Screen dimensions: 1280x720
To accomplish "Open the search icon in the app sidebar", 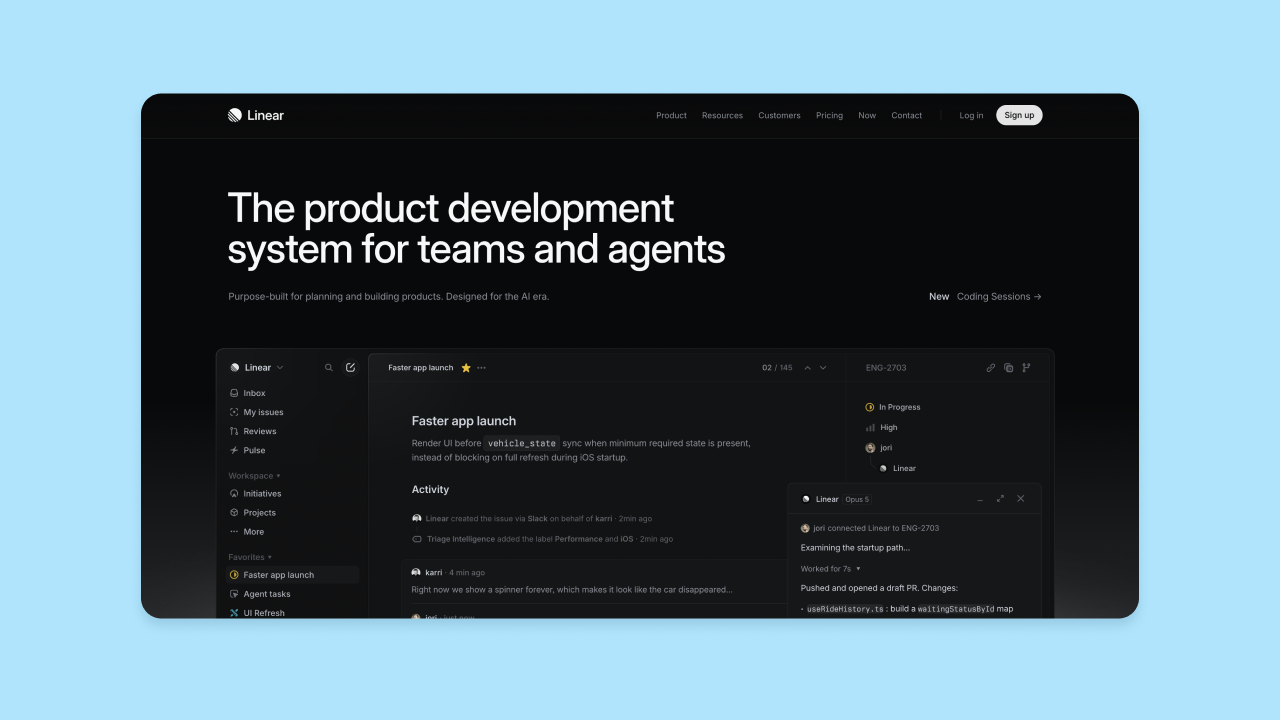I will [329, 368].
